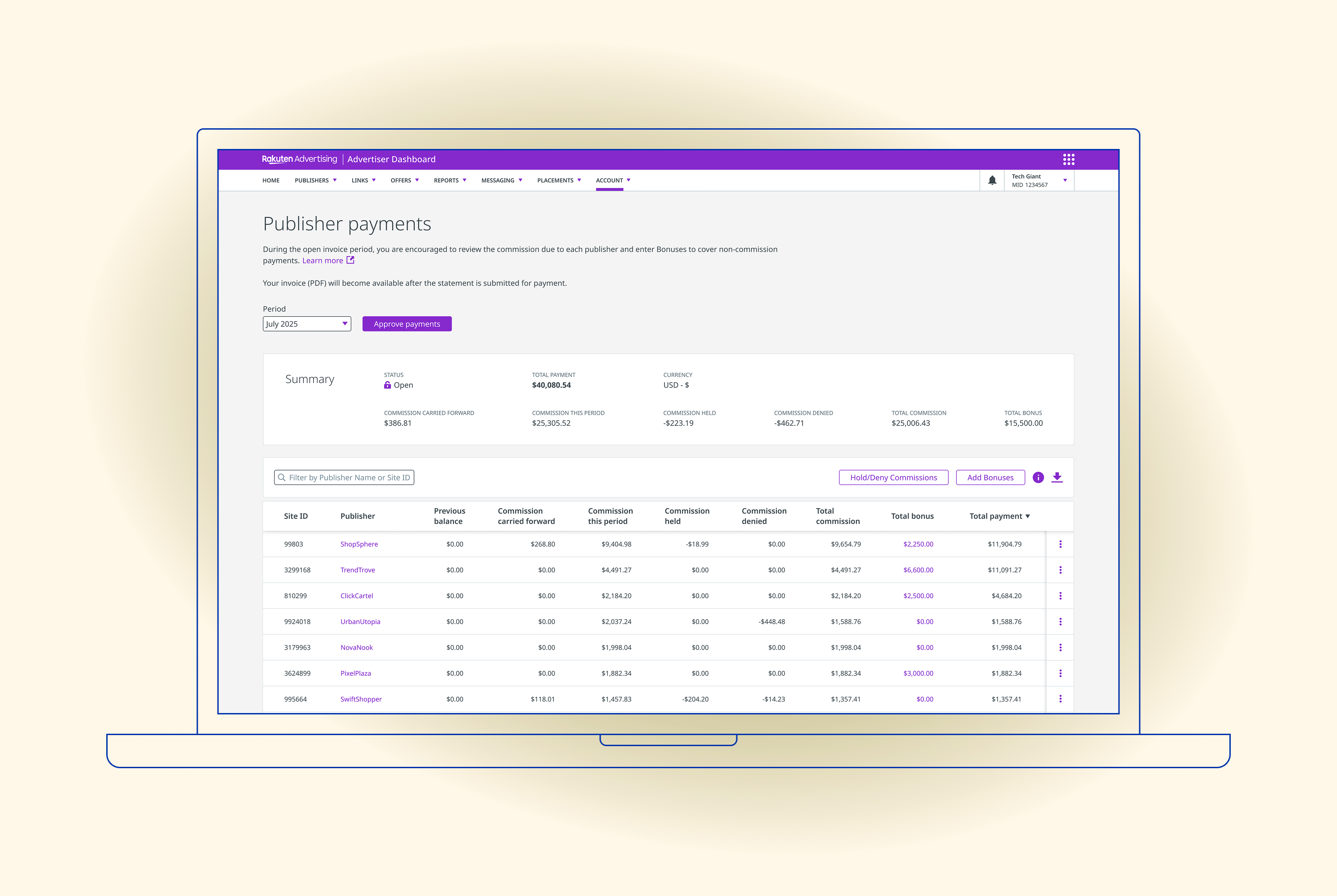Sort by the Total payment column
The height and width of the screenshot is (896, 1337).
[999, 516]
